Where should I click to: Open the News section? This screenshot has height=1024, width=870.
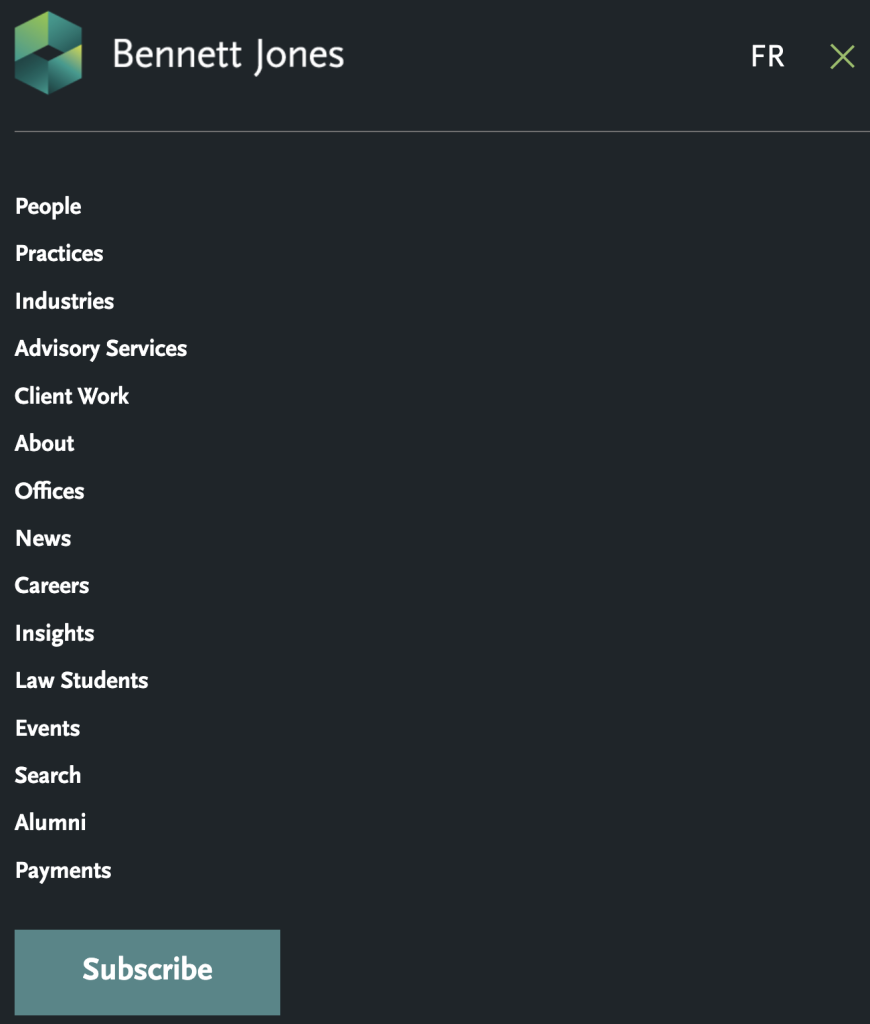[43, 538]
